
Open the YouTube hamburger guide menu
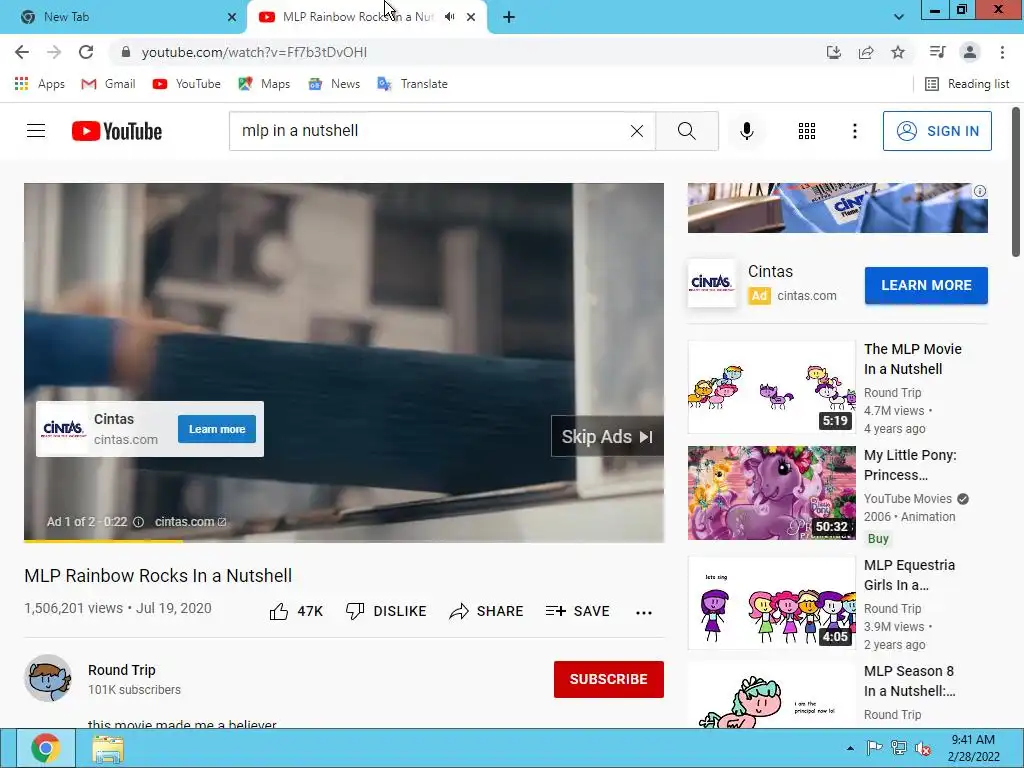(36, 131)
